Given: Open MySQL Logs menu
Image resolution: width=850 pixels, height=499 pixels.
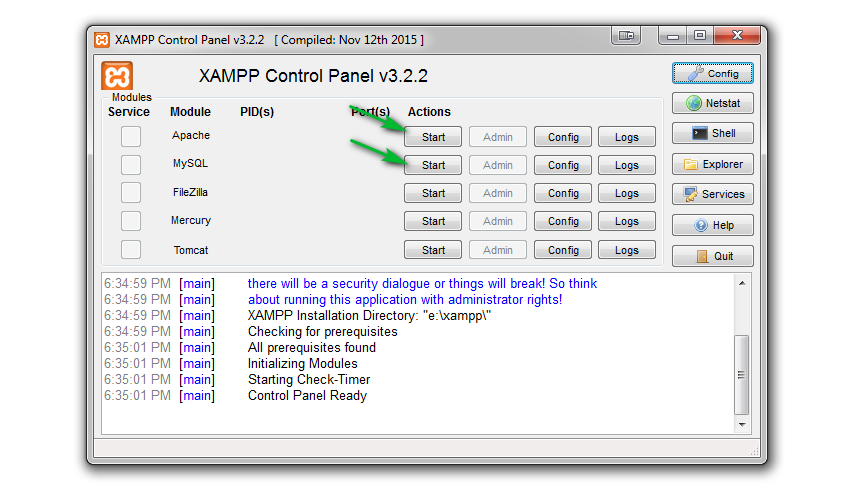Looking at the screenshot, I should tap(627, 165).
